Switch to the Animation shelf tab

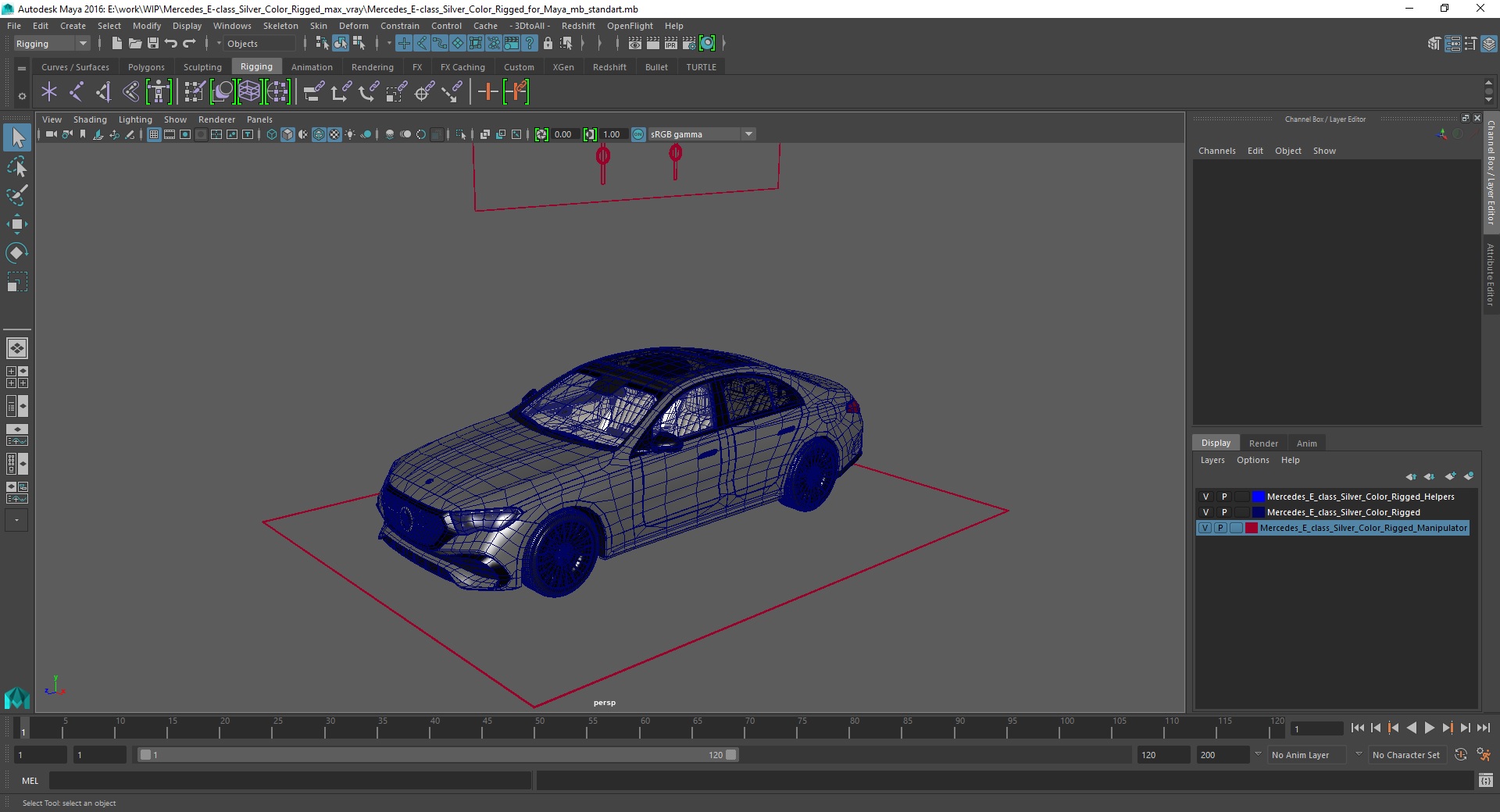[x=312, y=67]
